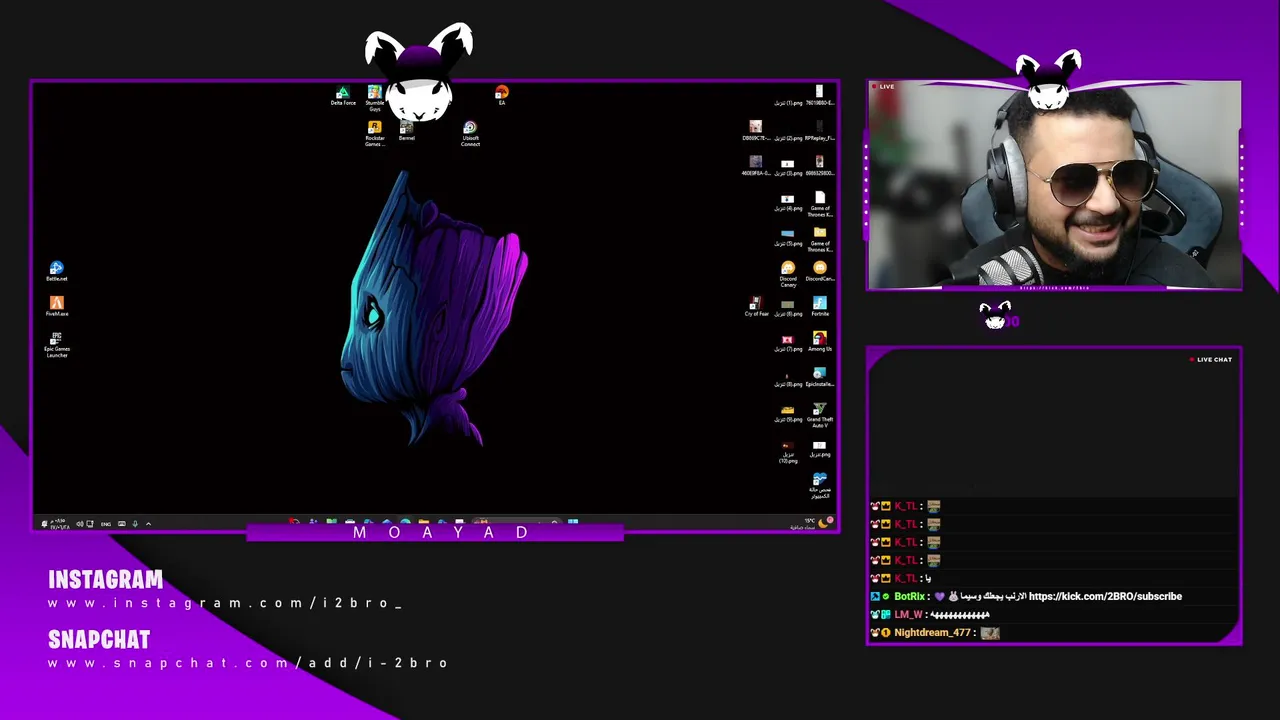Click the LM_W username in live chat
Screen dimensions: 1280x720
coord(908,614)
